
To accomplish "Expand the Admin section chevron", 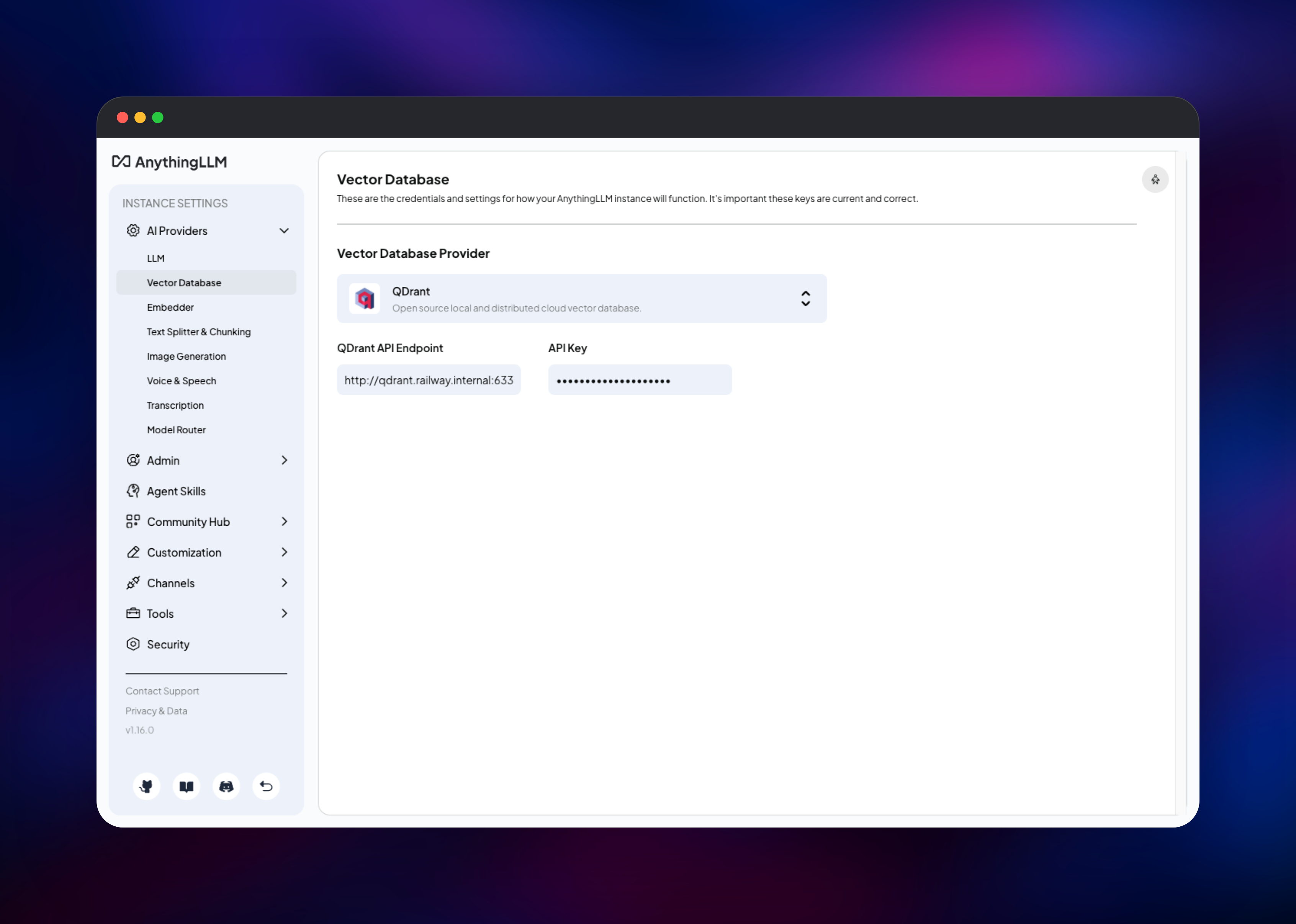I will coord(285,460).
